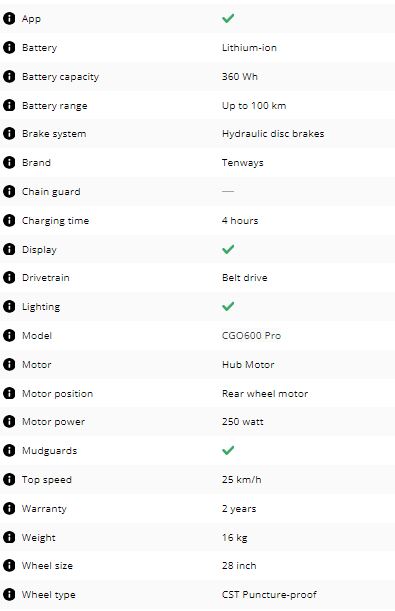Show info for Brake system row
This screenshot has width=395, height=611.
(9, 134)
